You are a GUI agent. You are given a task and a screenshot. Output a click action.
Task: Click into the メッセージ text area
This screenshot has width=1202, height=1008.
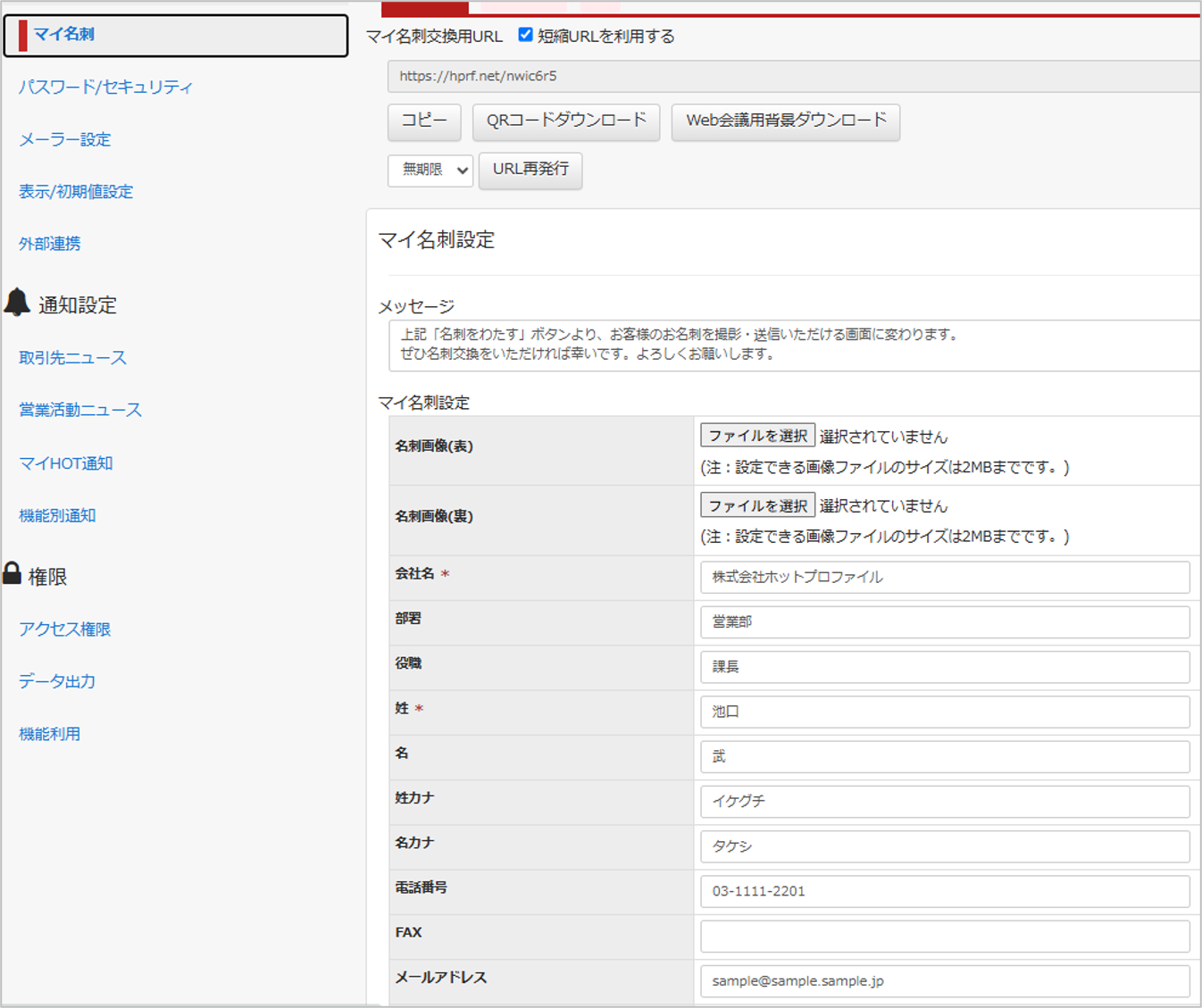[794, 345]
